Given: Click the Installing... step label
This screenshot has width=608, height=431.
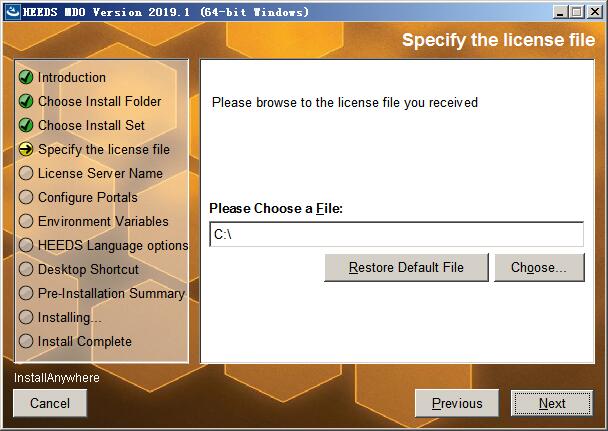Looking at the screenshot, I should [x=70, y=317].
